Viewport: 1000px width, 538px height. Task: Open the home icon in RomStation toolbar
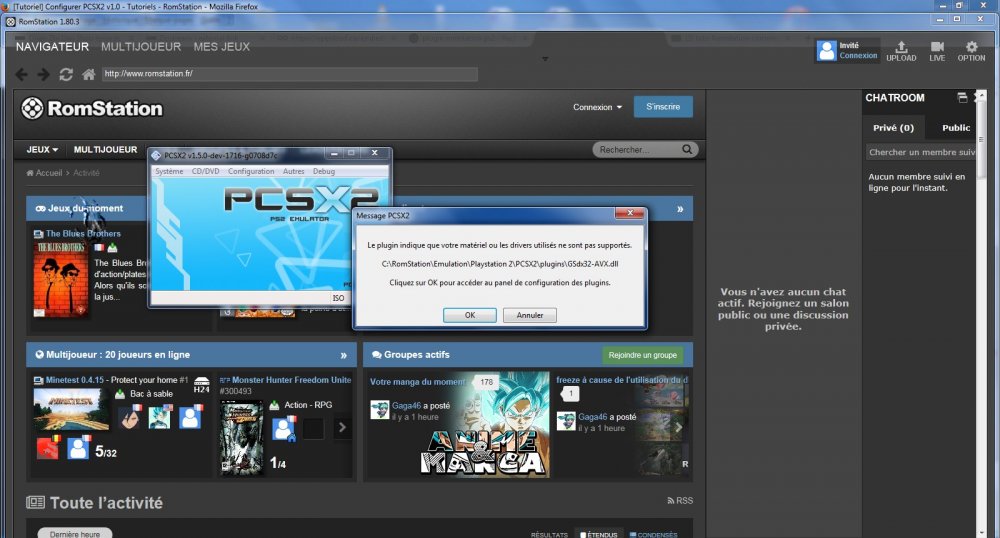tap(89, 75)
